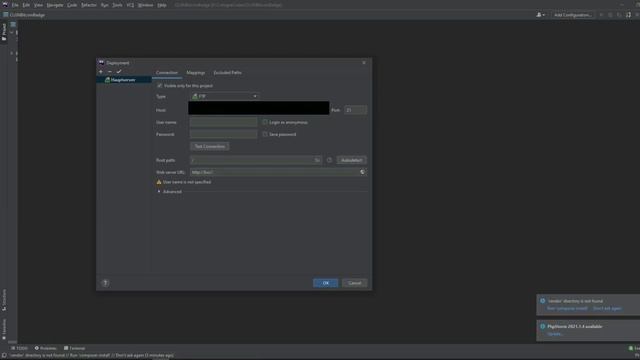Screen dimensions: 640x360
Task: Select the server entry in the server list
Action: point(124,80)
